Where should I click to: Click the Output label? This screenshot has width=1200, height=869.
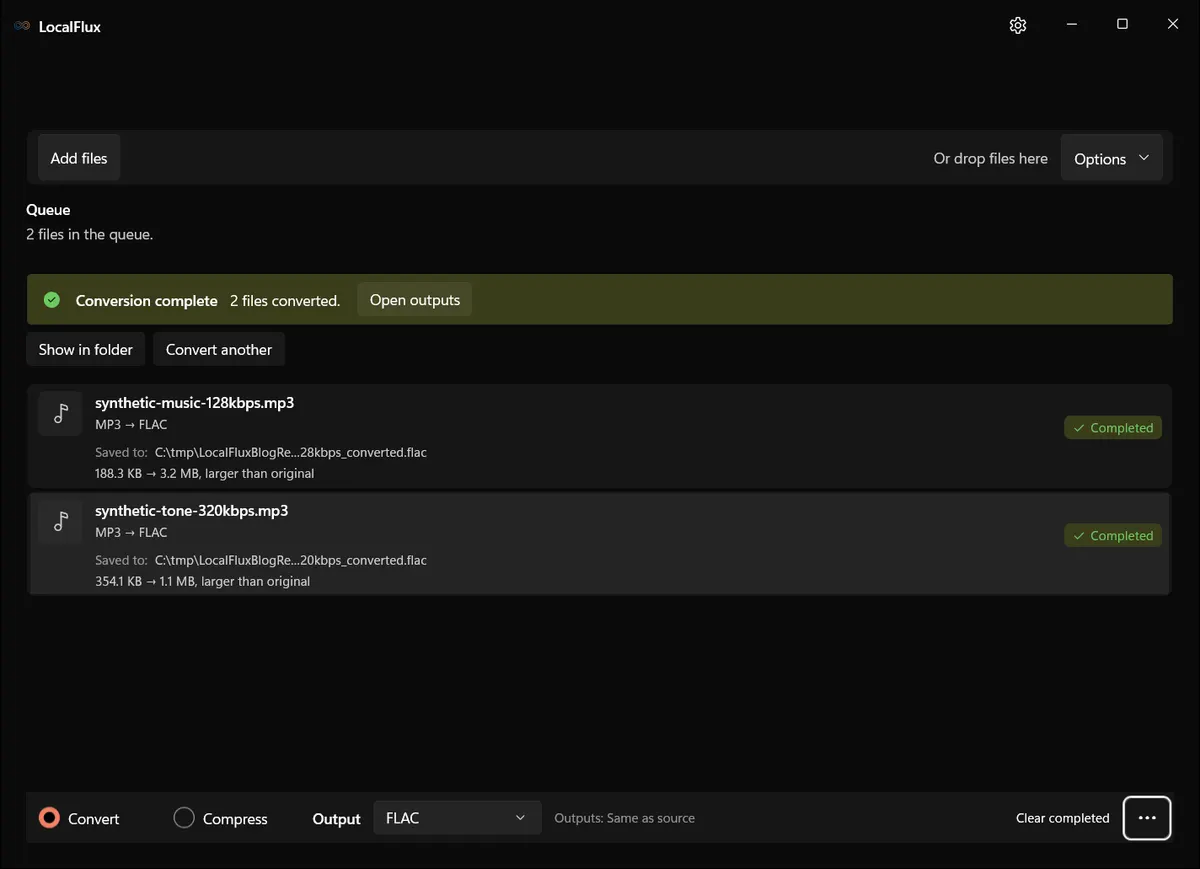pyautogui.click(x=336, y=819)
